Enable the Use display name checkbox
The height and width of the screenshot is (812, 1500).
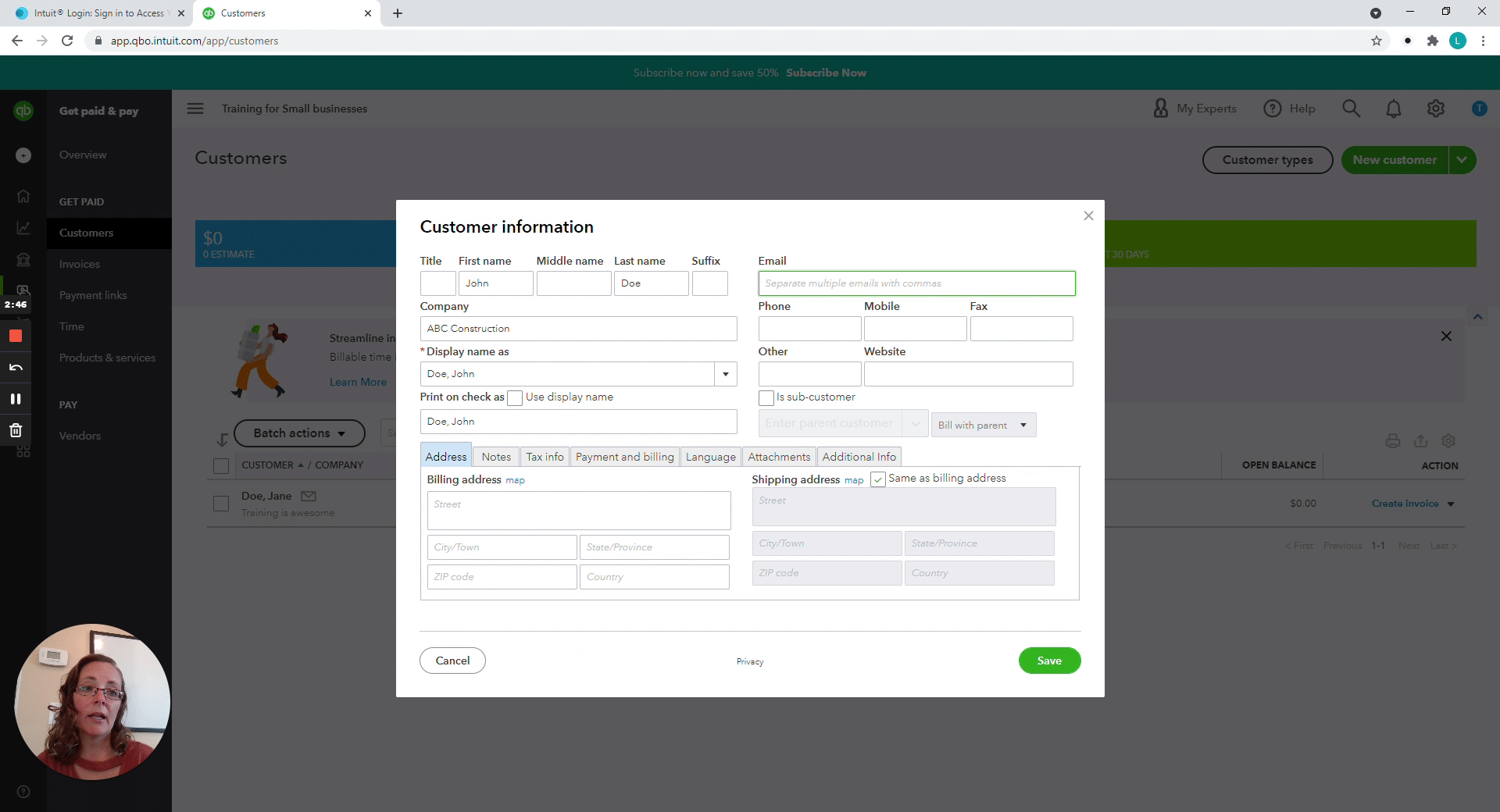pos(515,398)
